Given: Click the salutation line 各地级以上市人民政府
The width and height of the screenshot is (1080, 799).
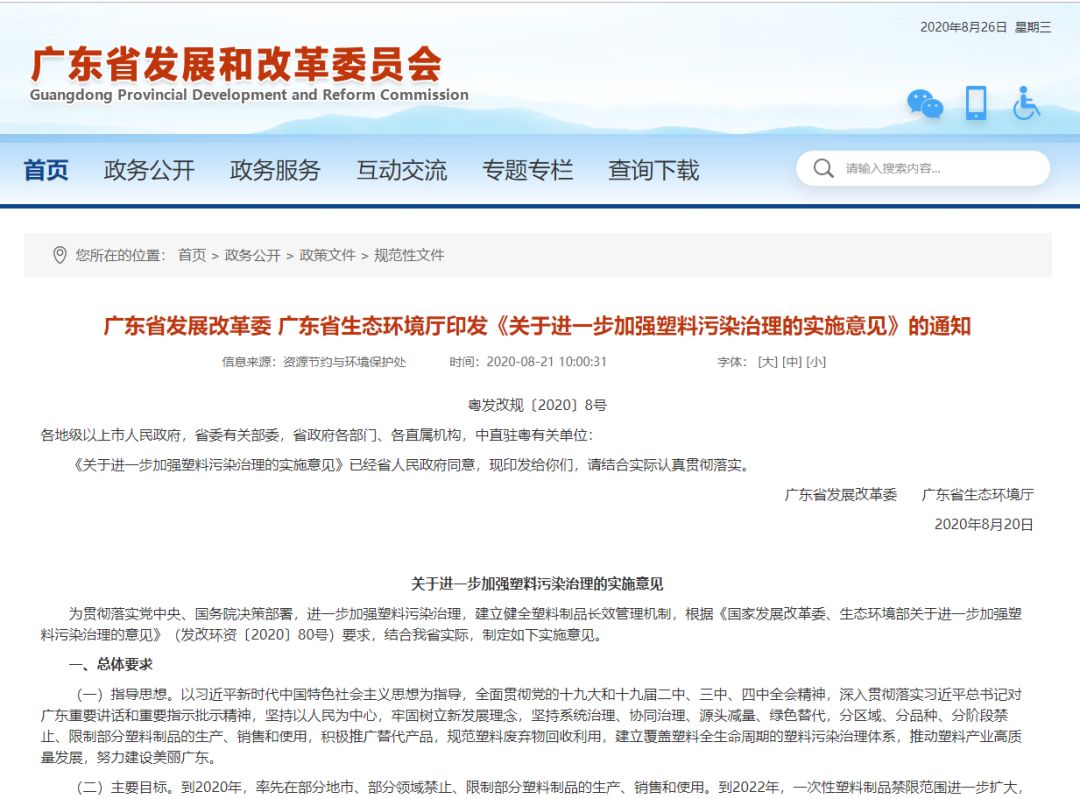Looking at the screenshot, I should (316, 435).
